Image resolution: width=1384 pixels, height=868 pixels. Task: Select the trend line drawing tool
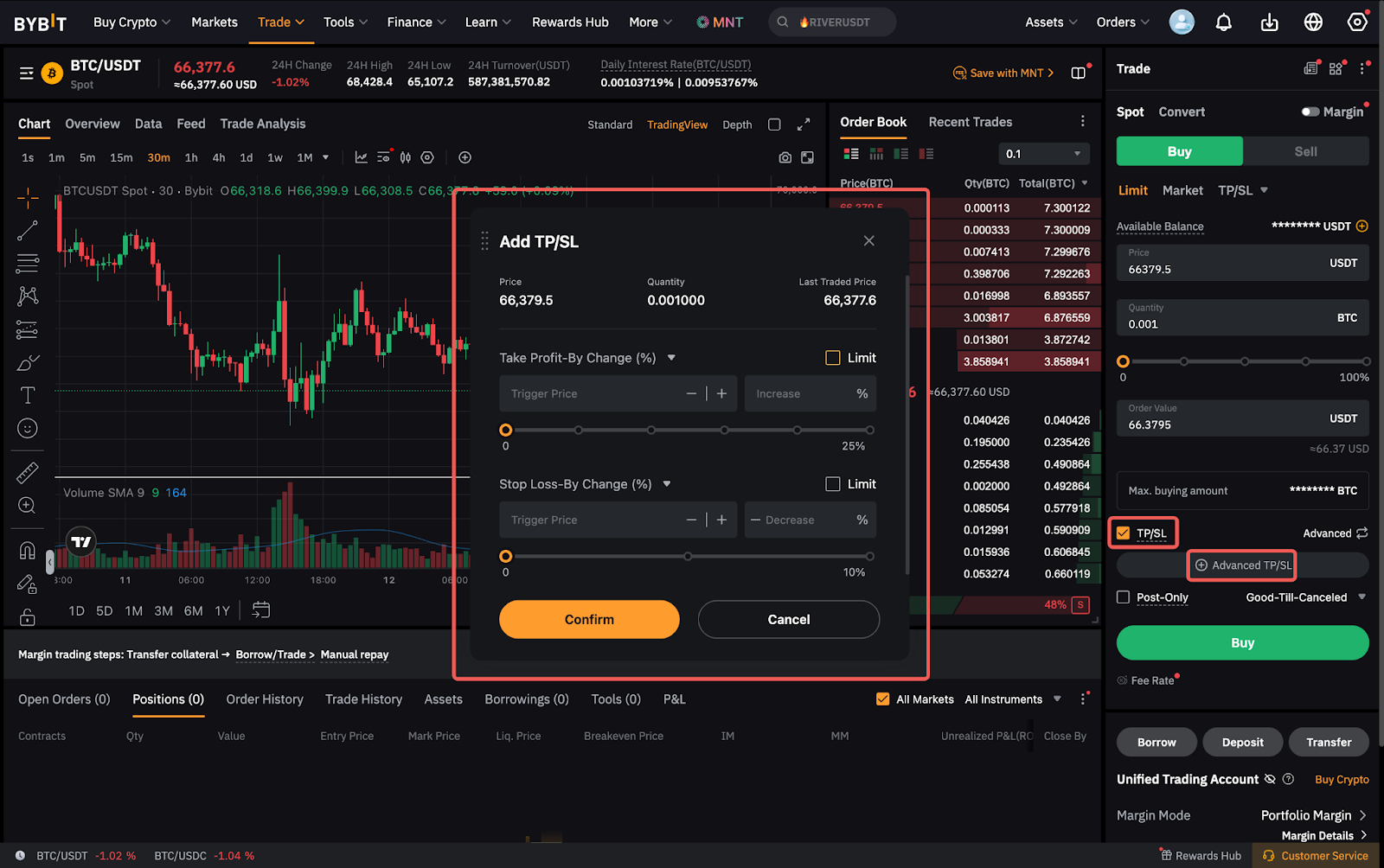(x=28, y=230)
